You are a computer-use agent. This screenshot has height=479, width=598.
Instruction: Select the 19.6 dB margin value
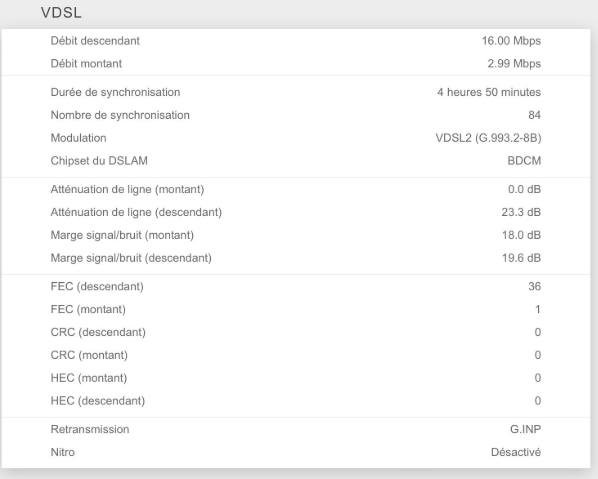pos(521,258)
